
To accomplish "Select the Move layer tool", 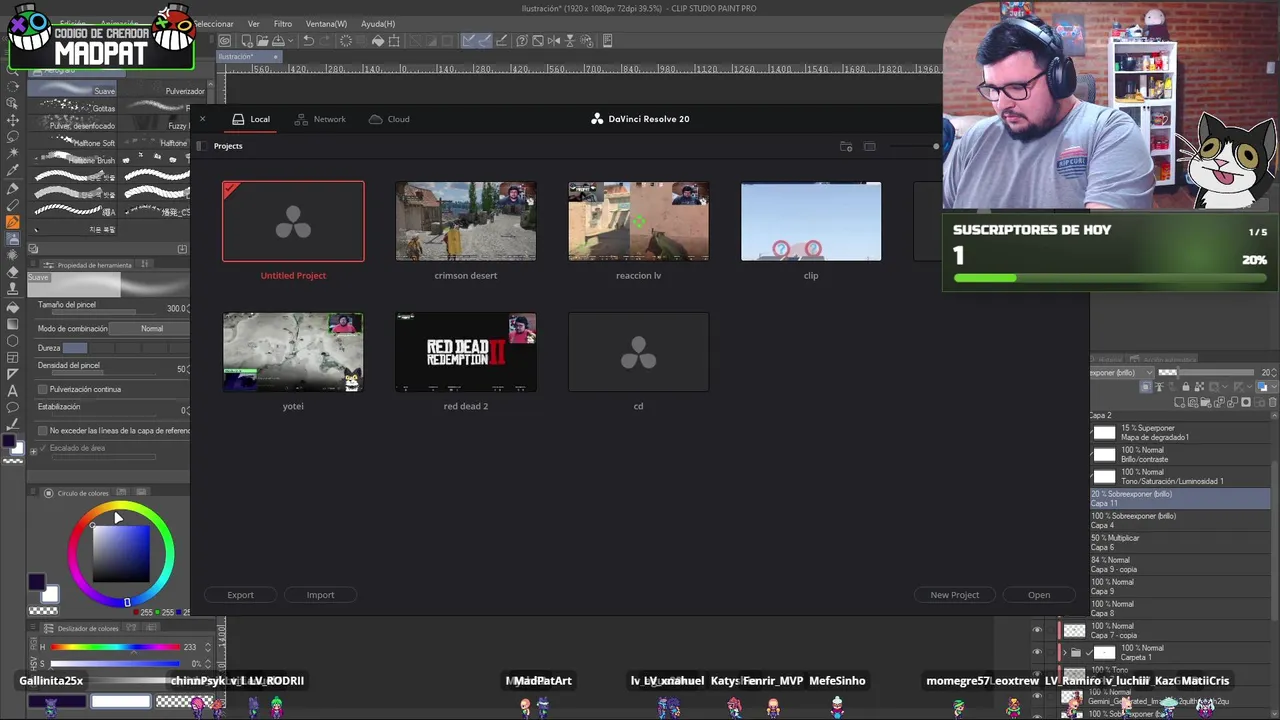I will (x=12, y=120).
